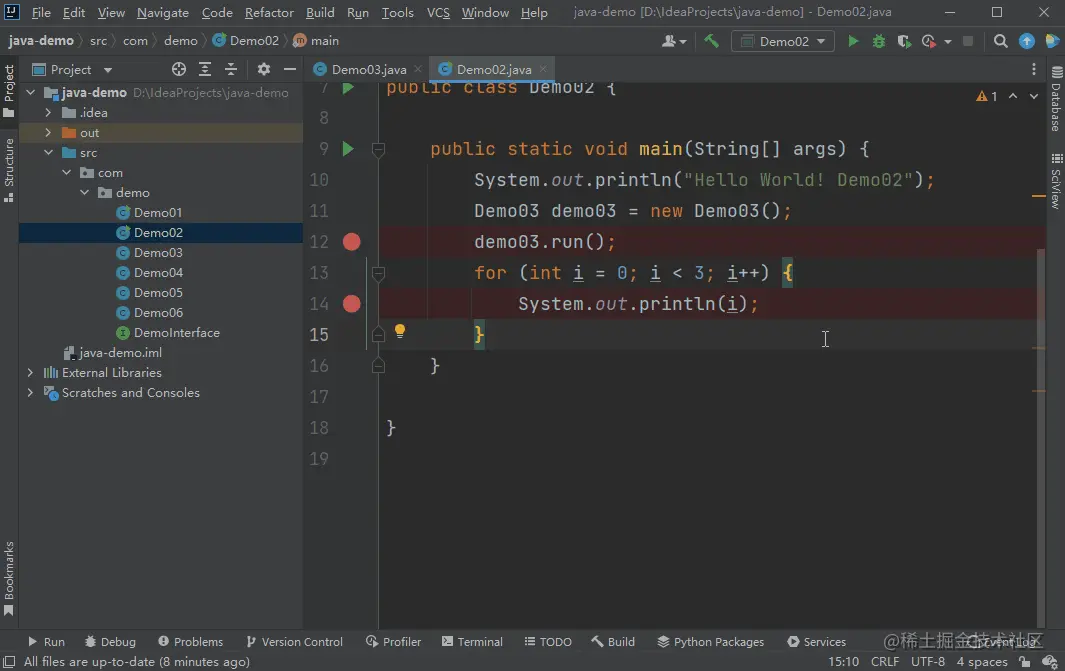The width and height of the screenshot is (1065, 671).
Task: Expand the out folder
Action: (48, 132)
